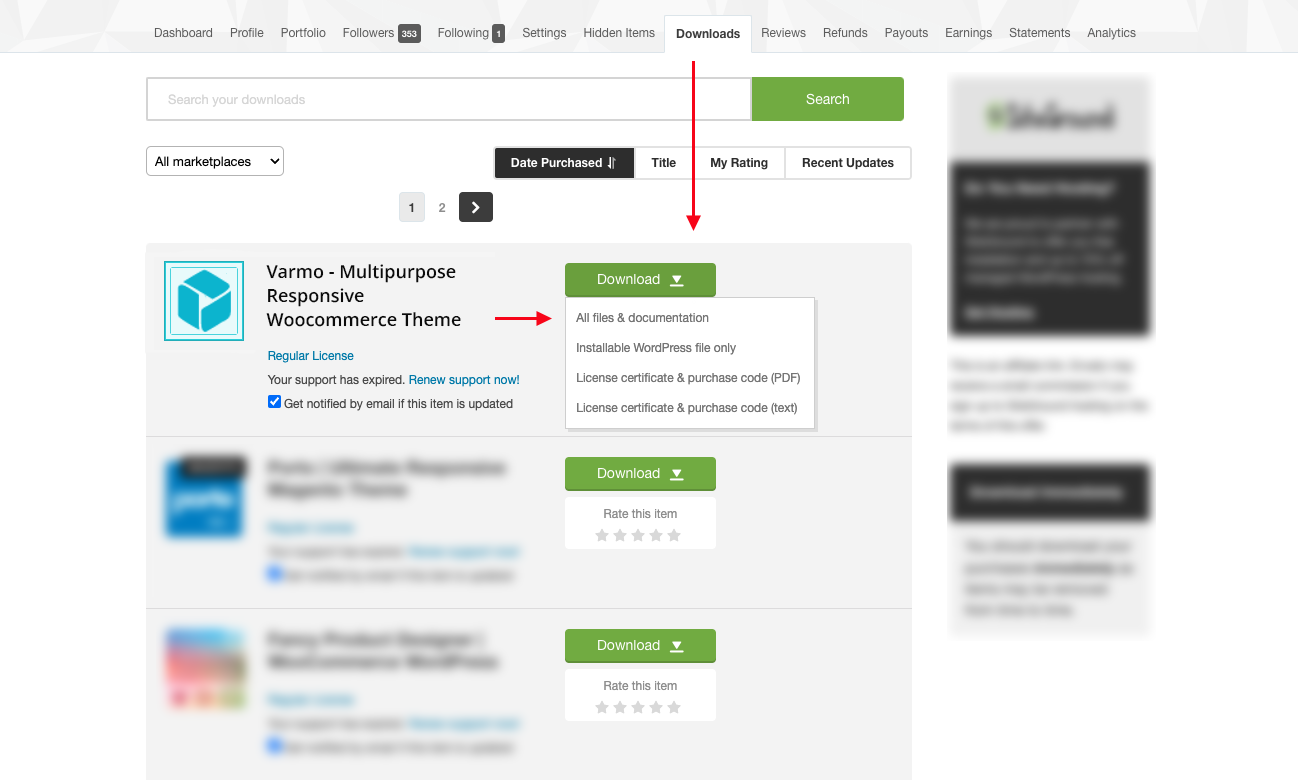Give the third item one star

click(602, 708)
